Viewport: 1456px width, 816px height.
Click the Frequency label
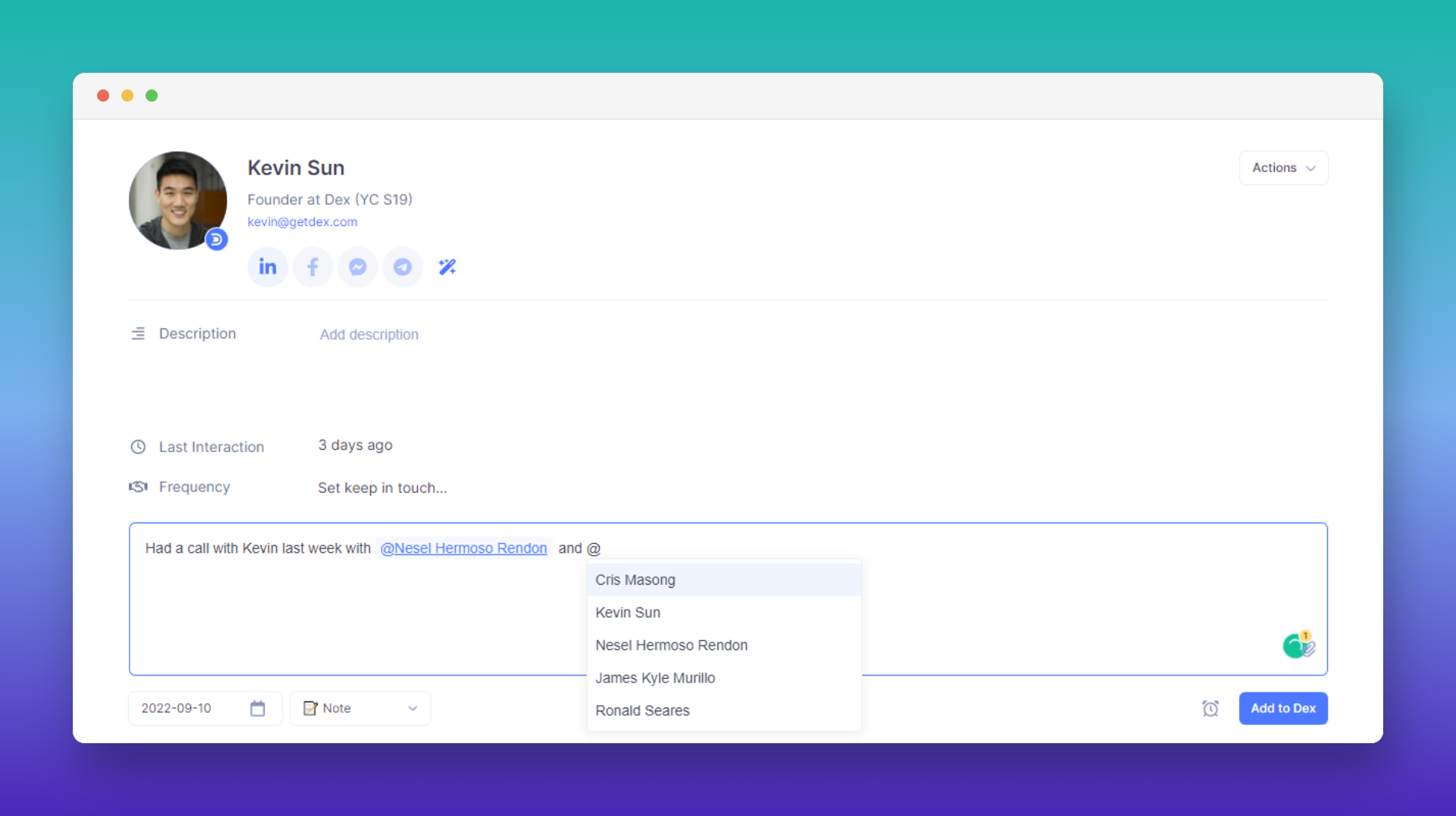[x=194, y=487]
